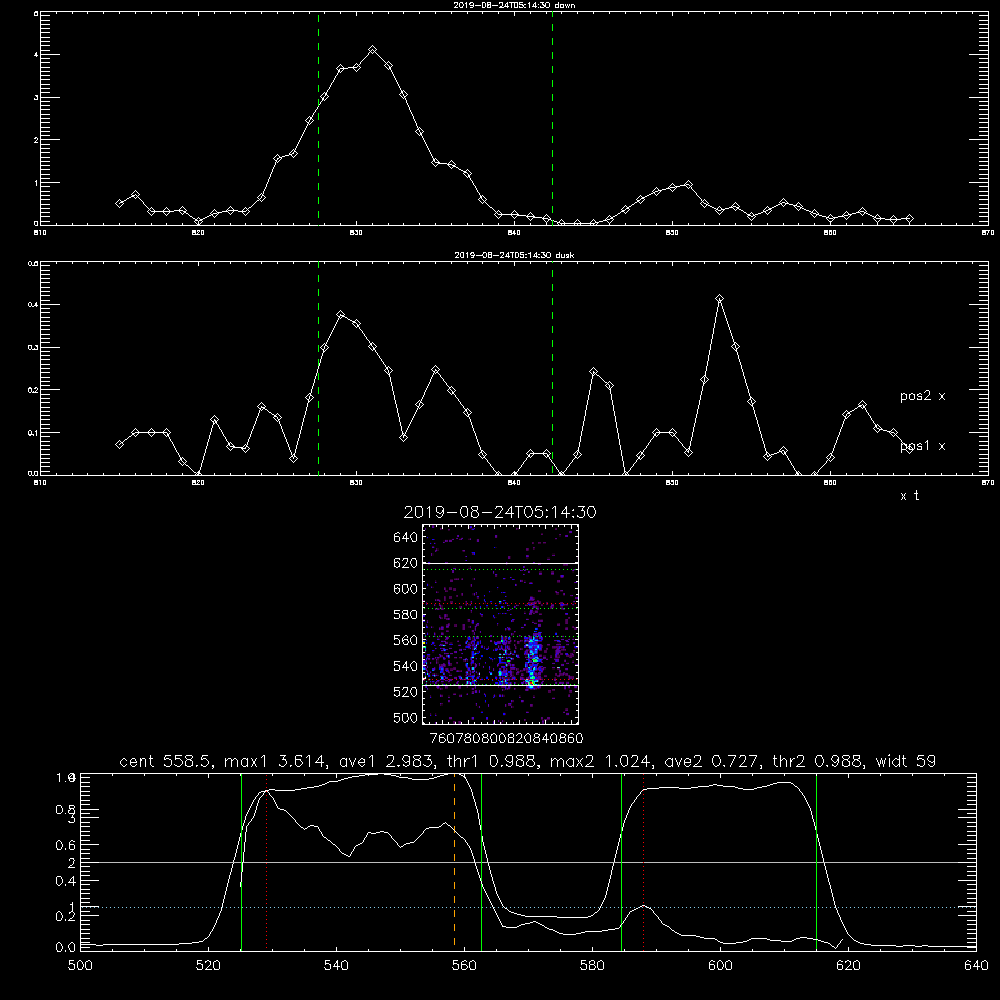Click the 0.6 y-axis label of bottom plot
Image resolution: width=1000 pixels, height=1000 pixels.
tap(66, 845)
